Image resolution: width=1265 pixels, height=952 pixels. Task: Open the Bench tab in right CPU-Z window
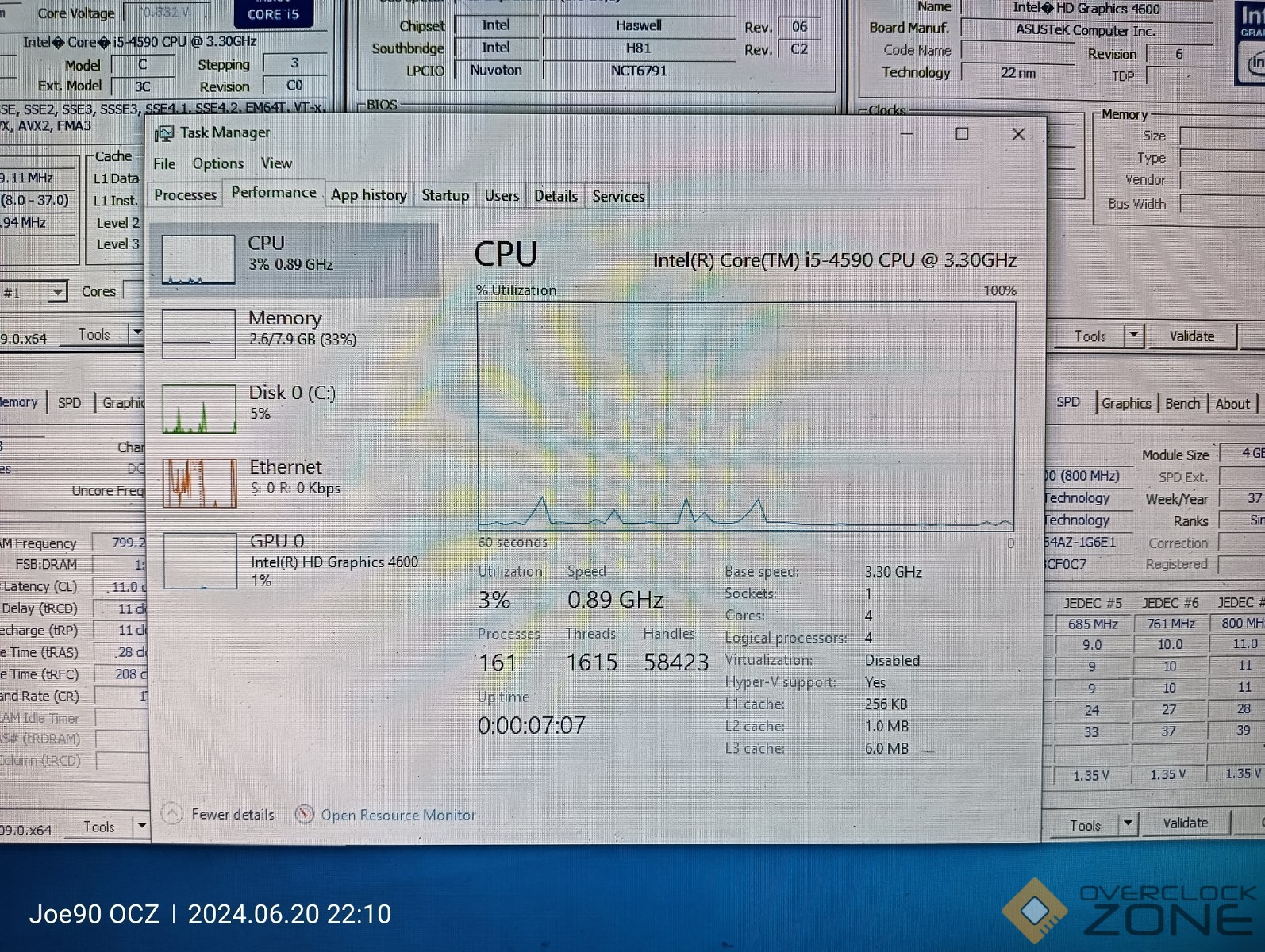1182,403
